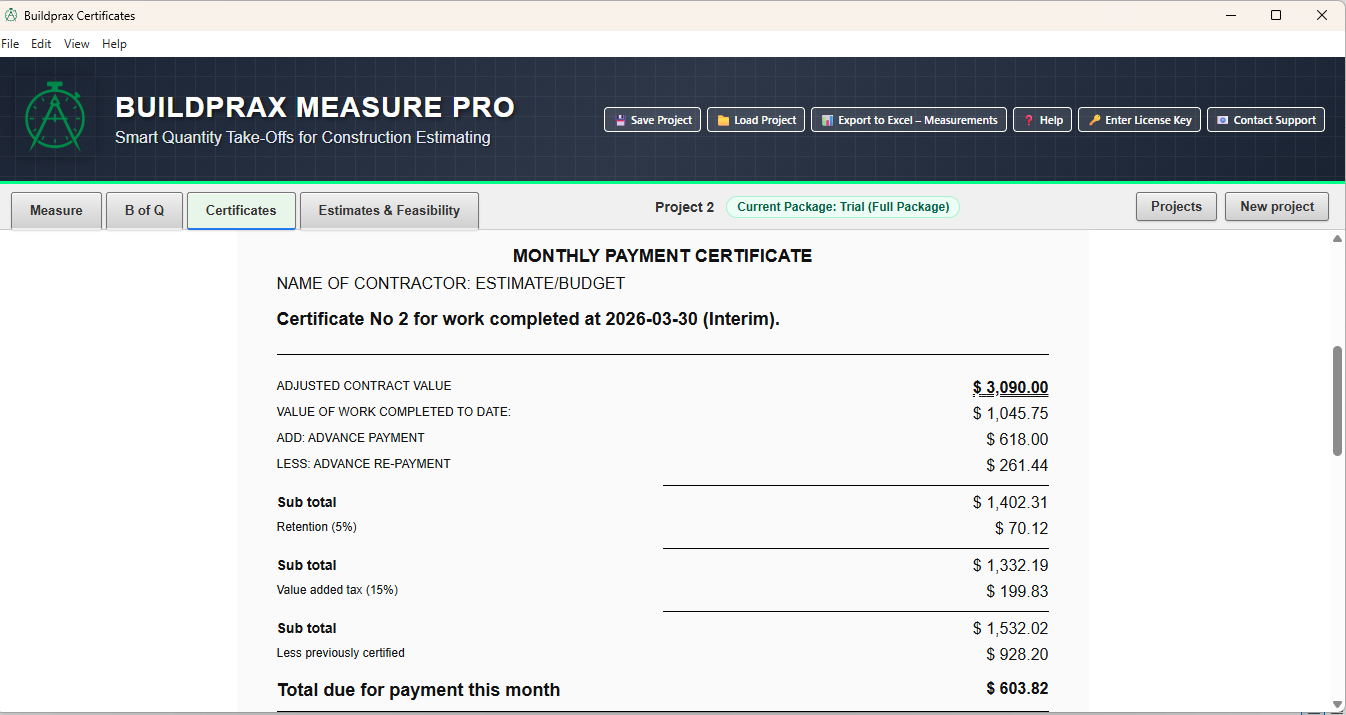Open the Help menu in menu bar
This screenshot has height=715, width=1346.
pyautogui.click(x=114, y=44)
